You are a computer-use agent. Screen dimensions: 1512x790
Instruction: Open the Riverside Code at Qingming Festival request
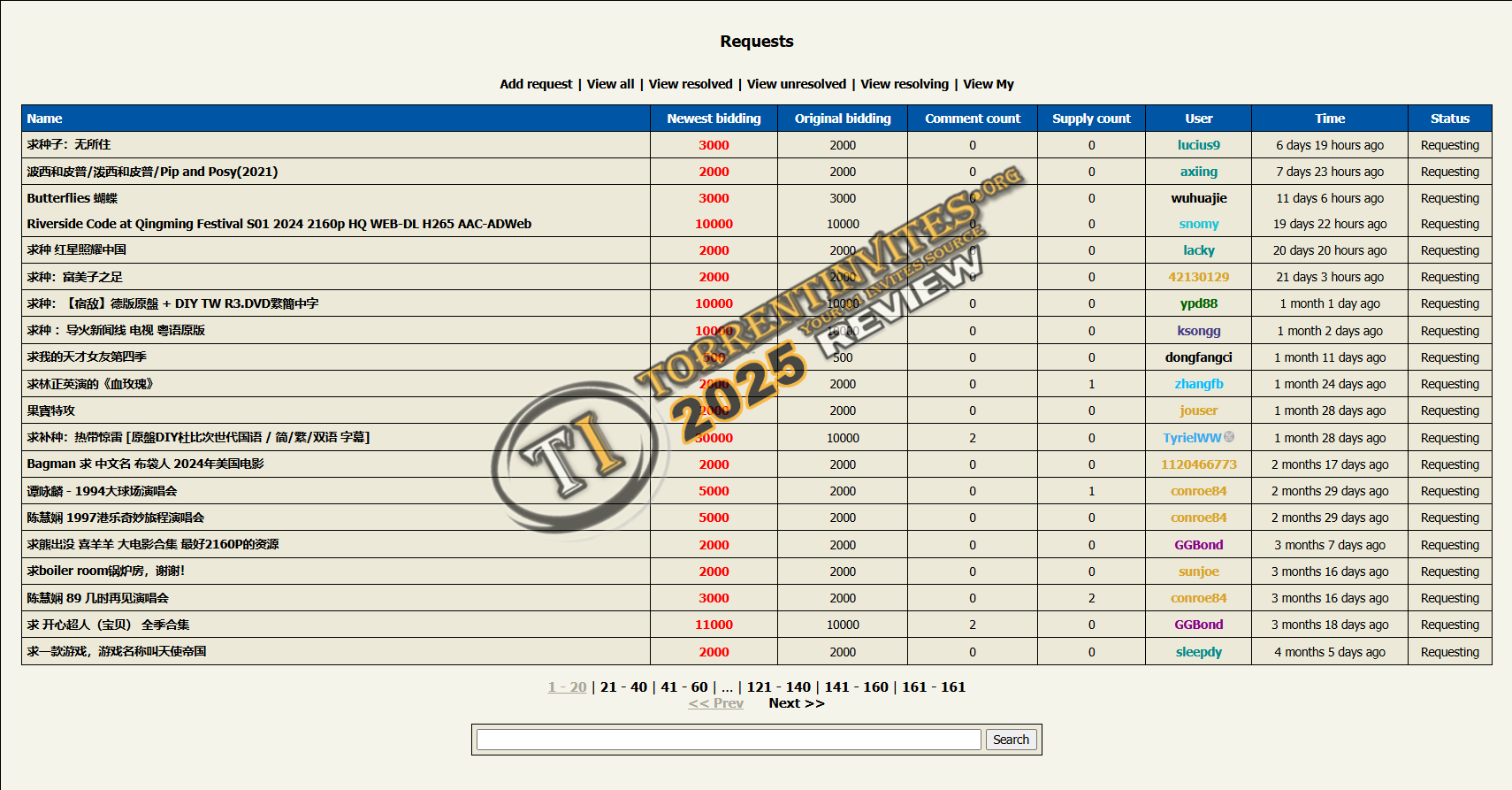[x=279, y=224]
